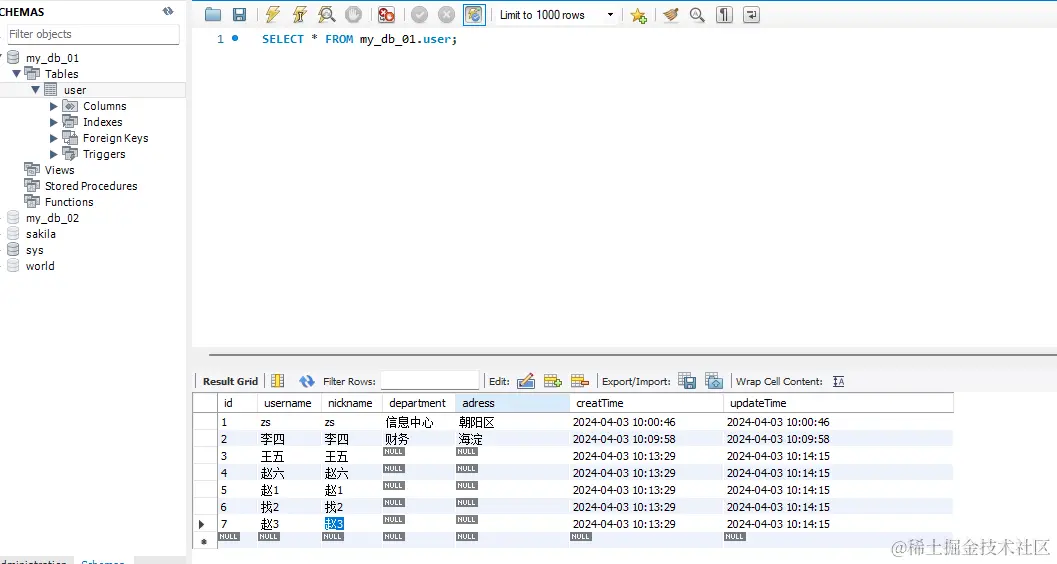Toggle Wrap Cell Content icon
Image resolution: width=1057 pixels, height=564 pixels.
[839, 381]
